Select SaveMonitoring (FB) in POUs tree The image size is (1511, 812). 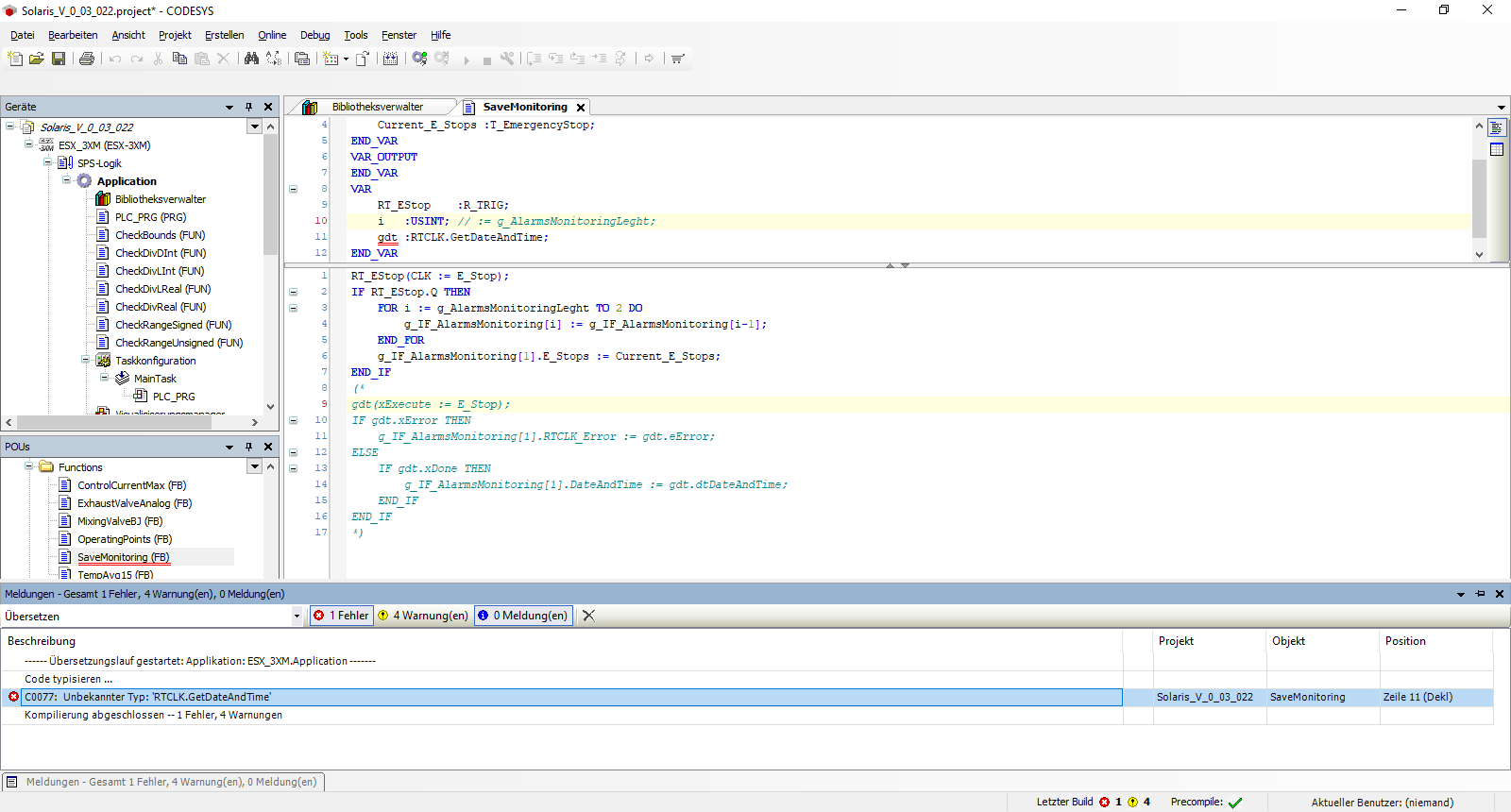pos(123,557)
